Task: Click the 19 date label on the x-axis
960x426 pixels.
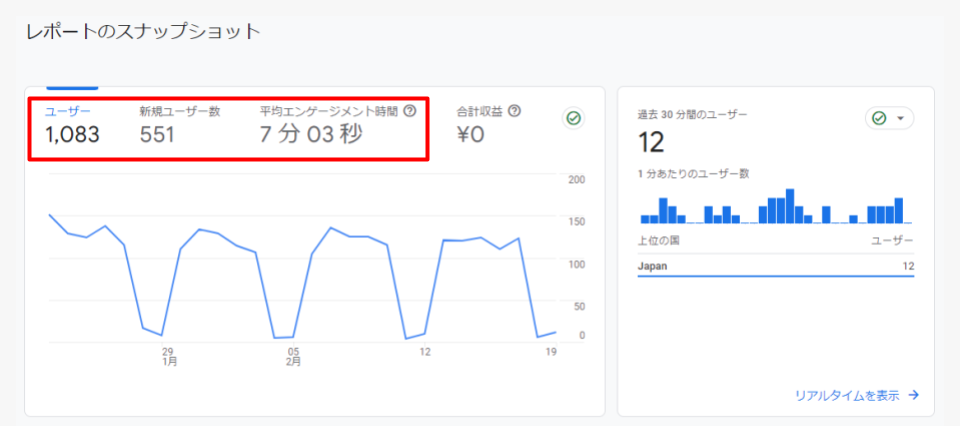Action: [550, 352]
